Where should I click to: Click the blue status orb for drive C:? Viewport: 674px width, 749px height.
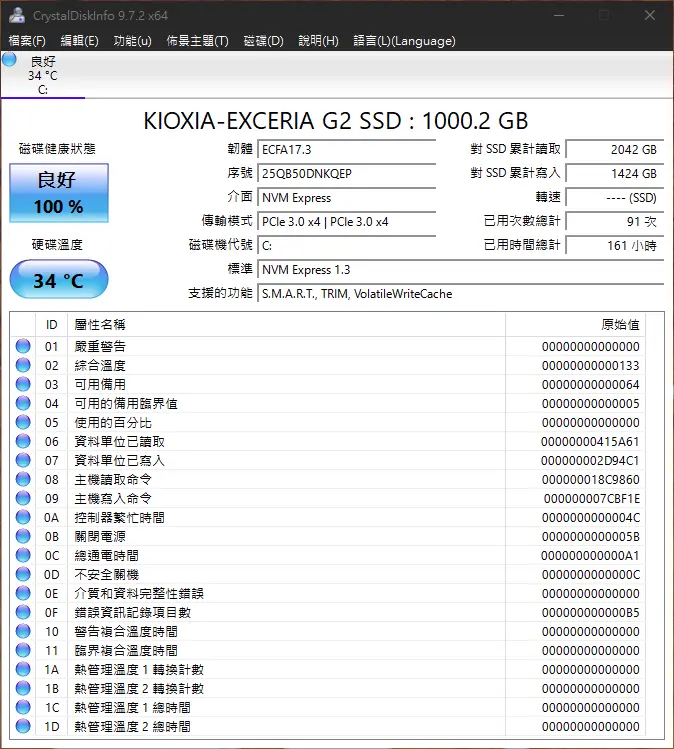click(x=10, y=60)
